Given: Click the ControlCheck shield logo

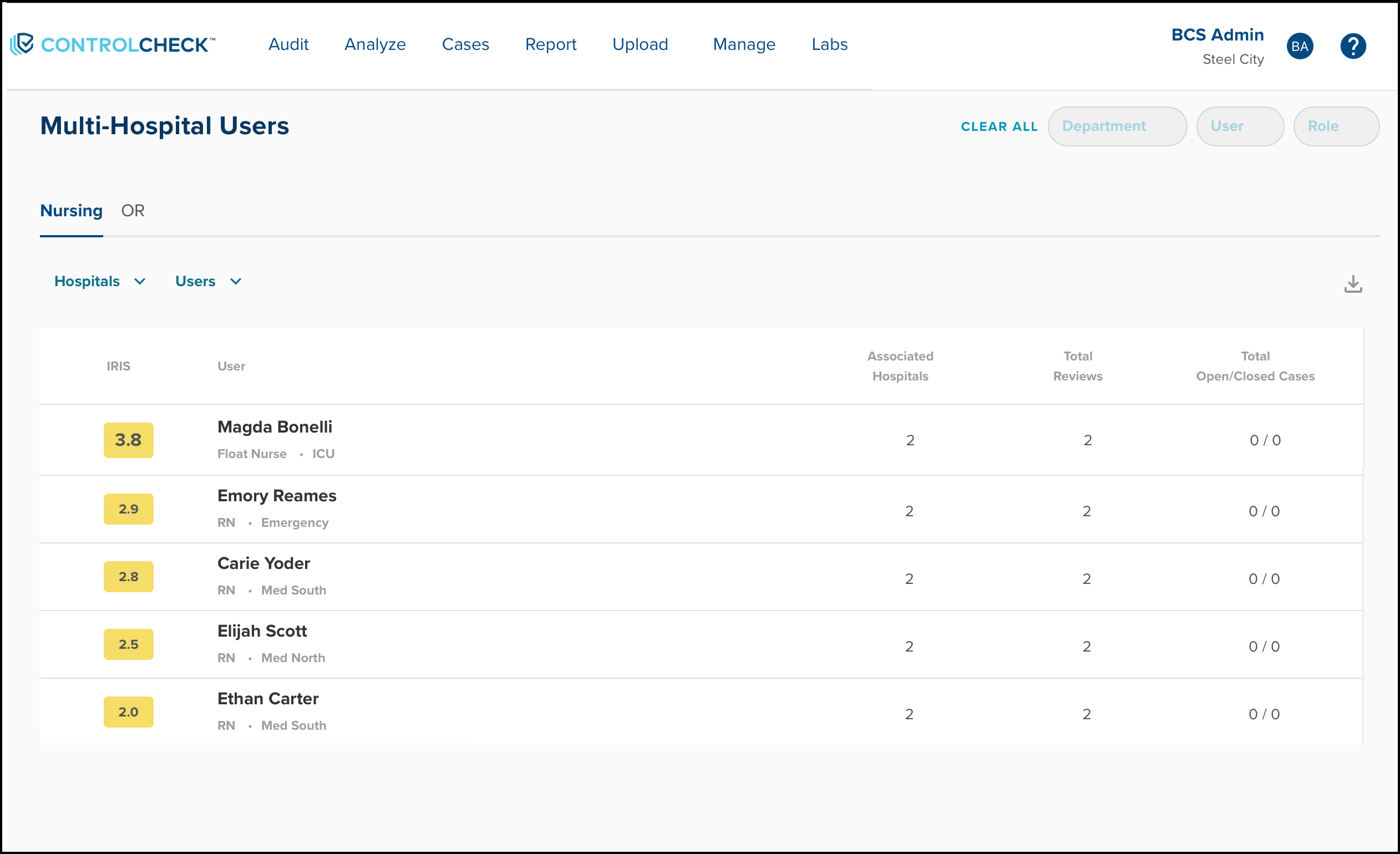Looking at the screenshot, I should [x=23, y=44].
